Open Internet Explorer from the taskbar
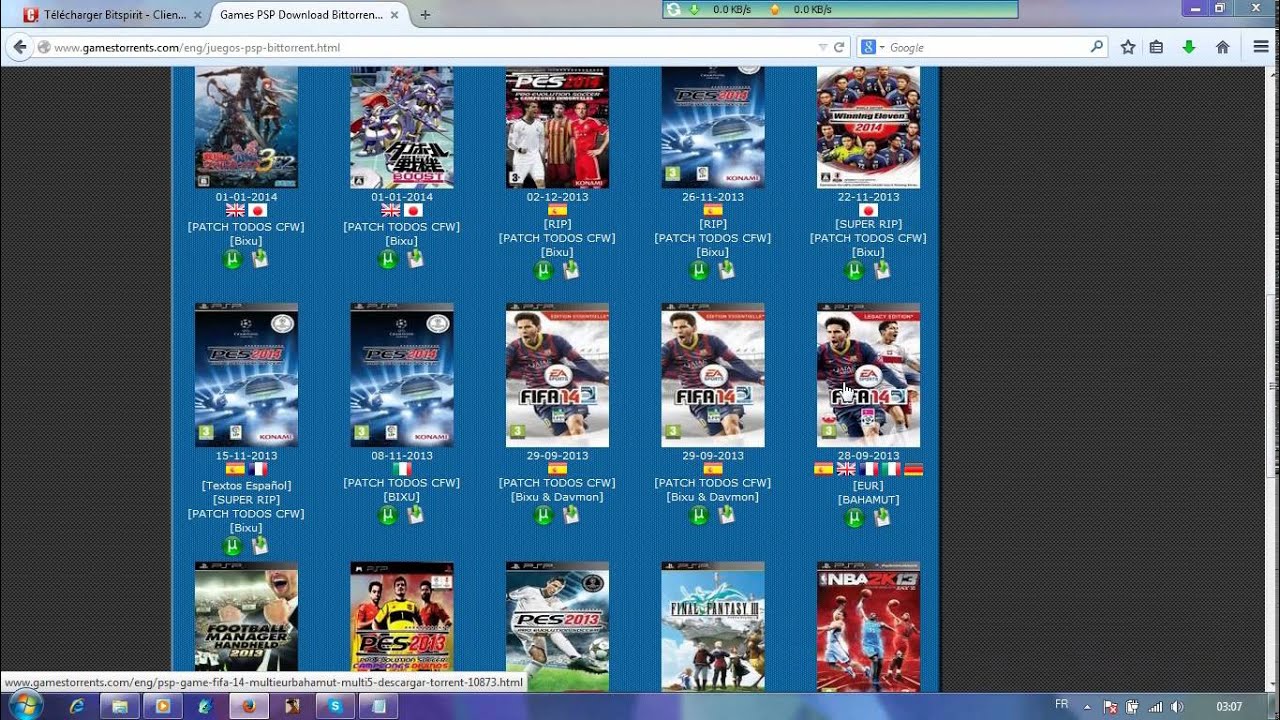The image size is (1280, 720). pos(77,706)
